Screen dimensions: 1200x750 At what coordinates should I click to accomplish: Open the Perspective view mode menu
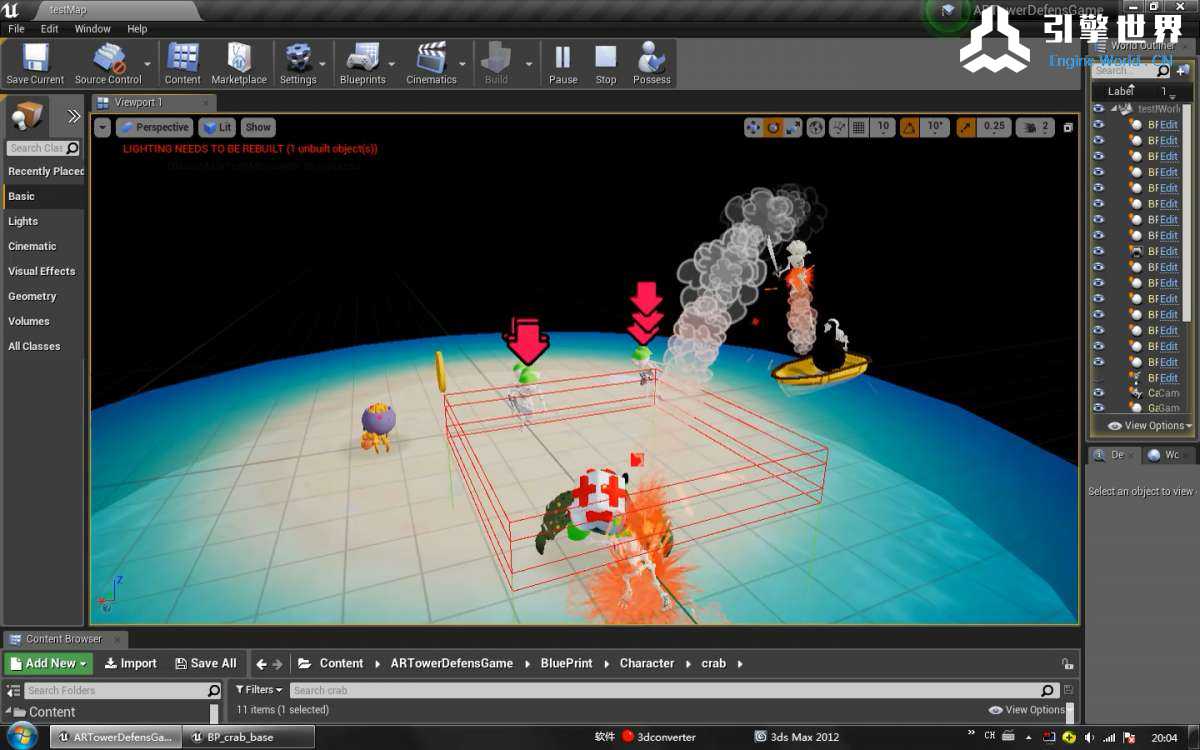pos(154,127)
